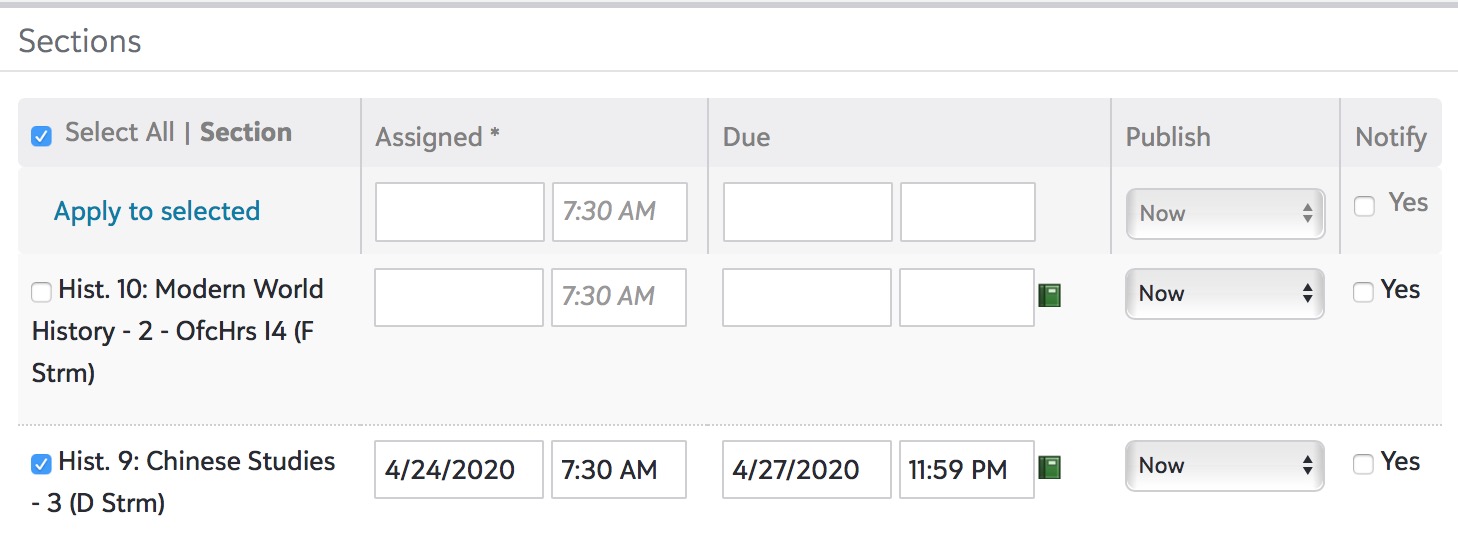Click the green book icon for Modern World History
The width and height of the screenshot is (1458, 540).
(1049, 295)
